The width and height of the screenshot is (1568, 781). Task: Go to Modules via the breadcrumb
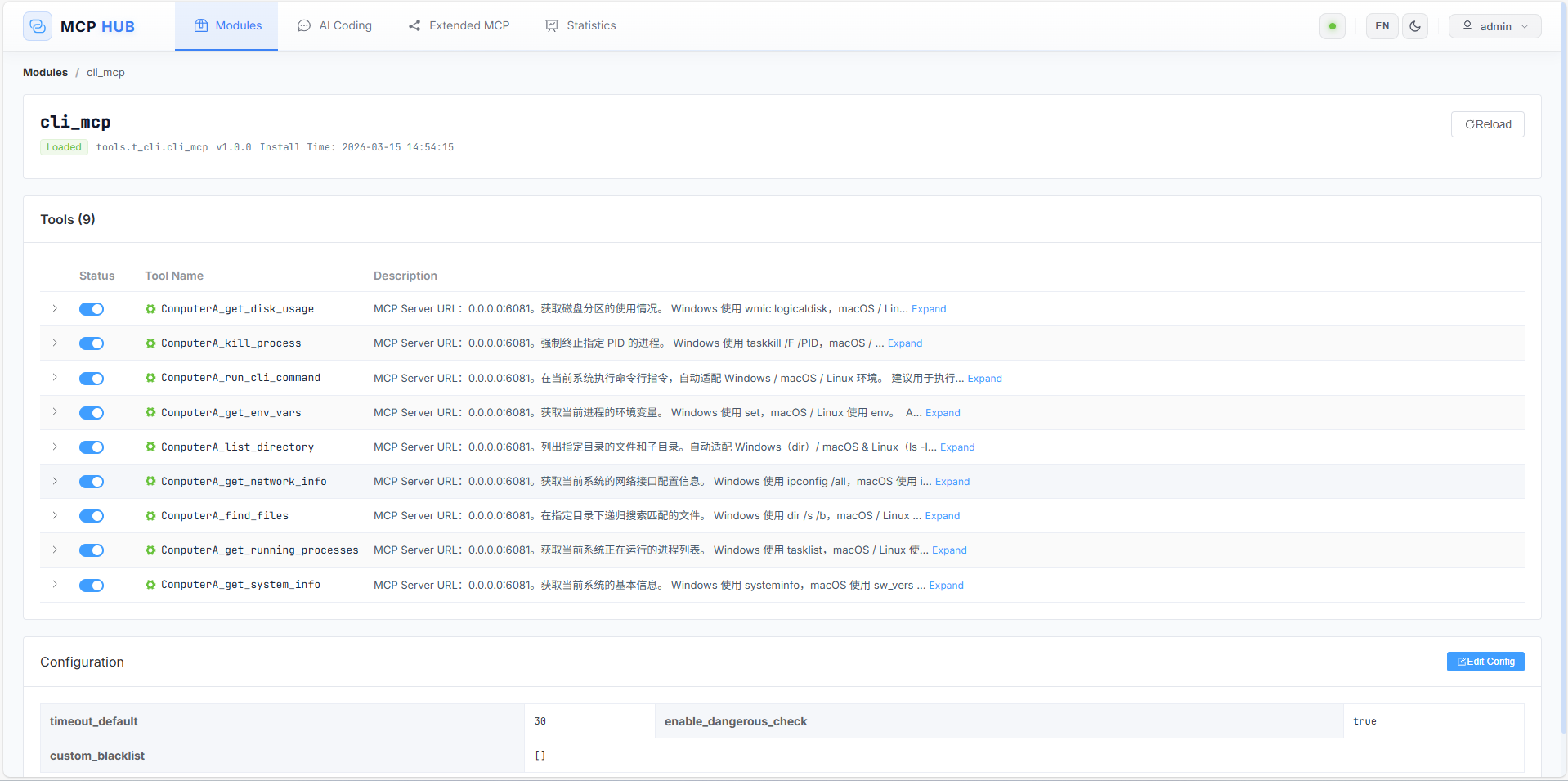pyautogui.click(x=45, y=72)
